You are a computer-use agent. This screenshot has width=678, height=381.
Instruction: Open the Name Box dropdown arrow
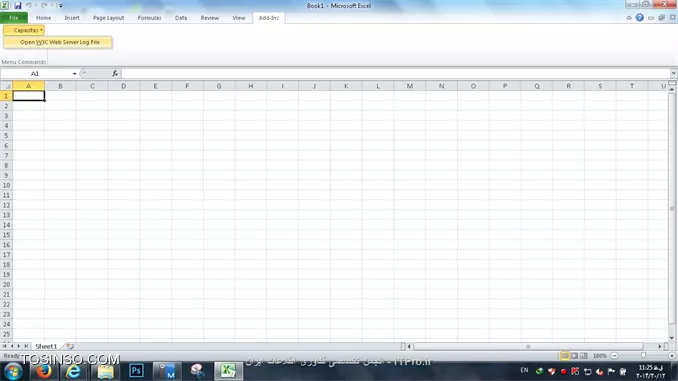coord(74,74)
